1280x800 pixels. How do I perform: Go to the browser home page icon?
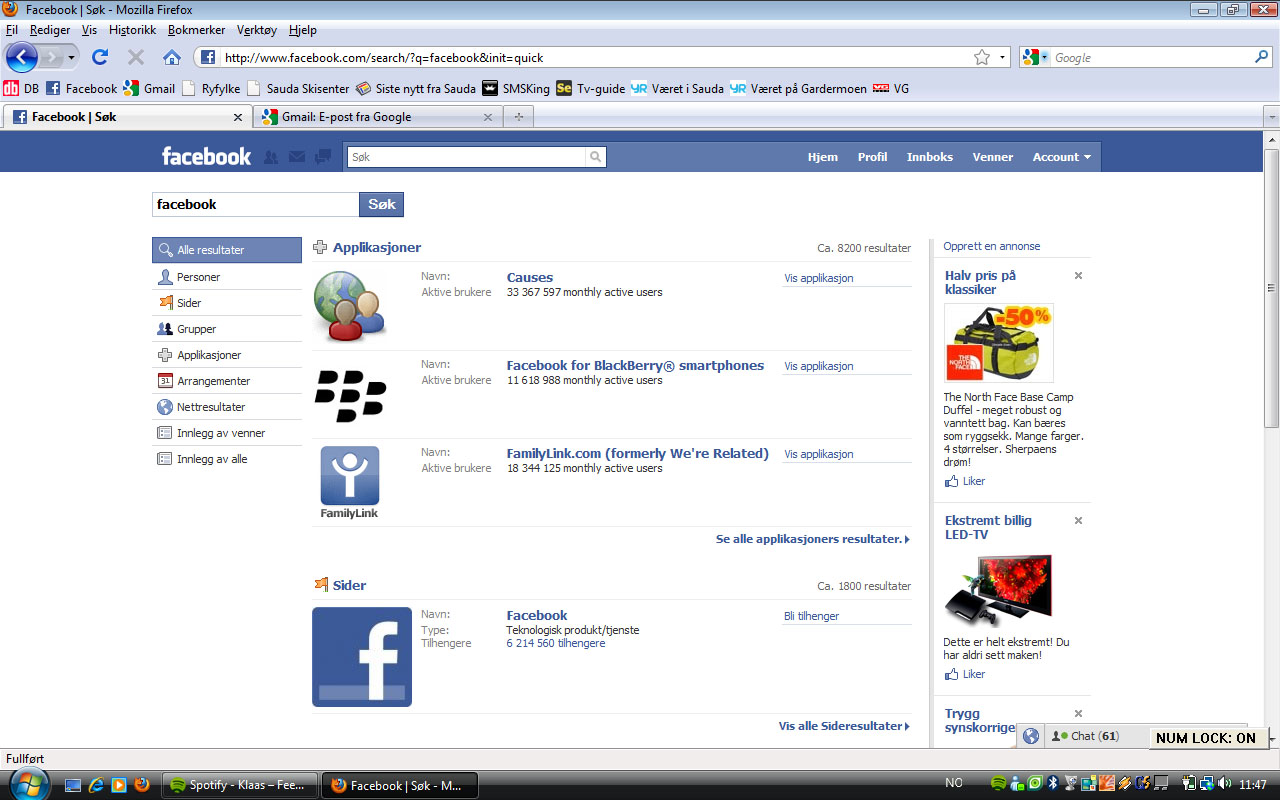pos(172,57)
